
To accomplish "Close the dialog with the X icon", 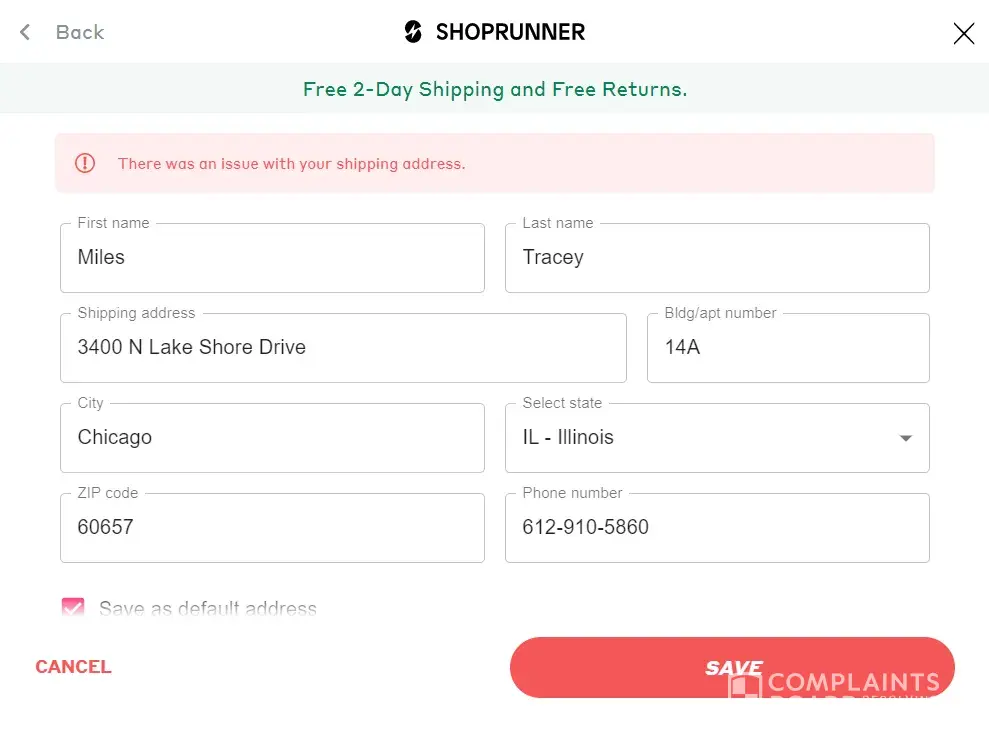I will (x=963, y=34).
